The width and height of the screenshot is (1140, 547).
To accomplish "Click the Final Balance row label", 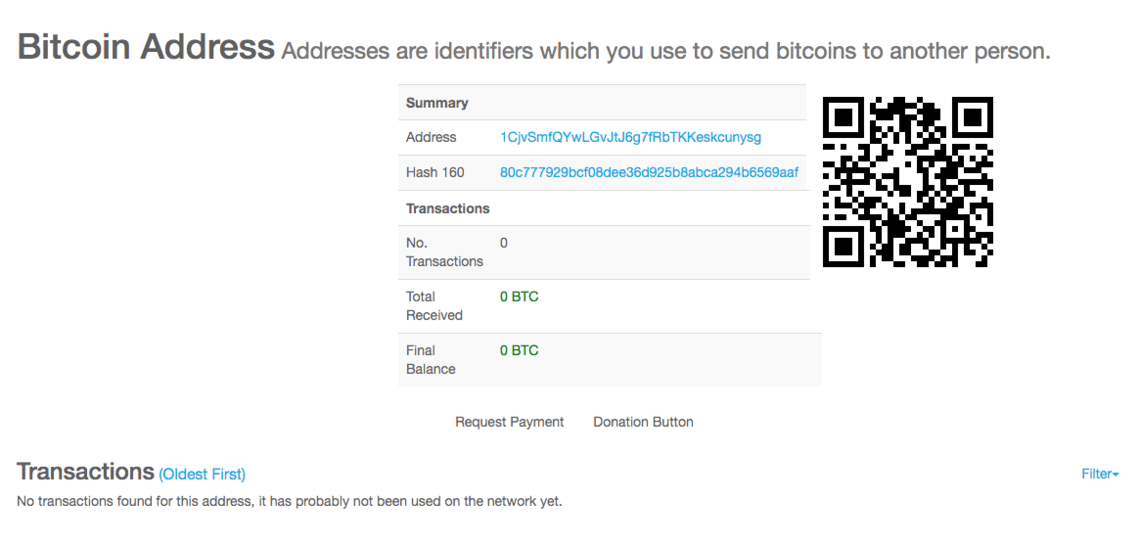I will coord(431,360).
